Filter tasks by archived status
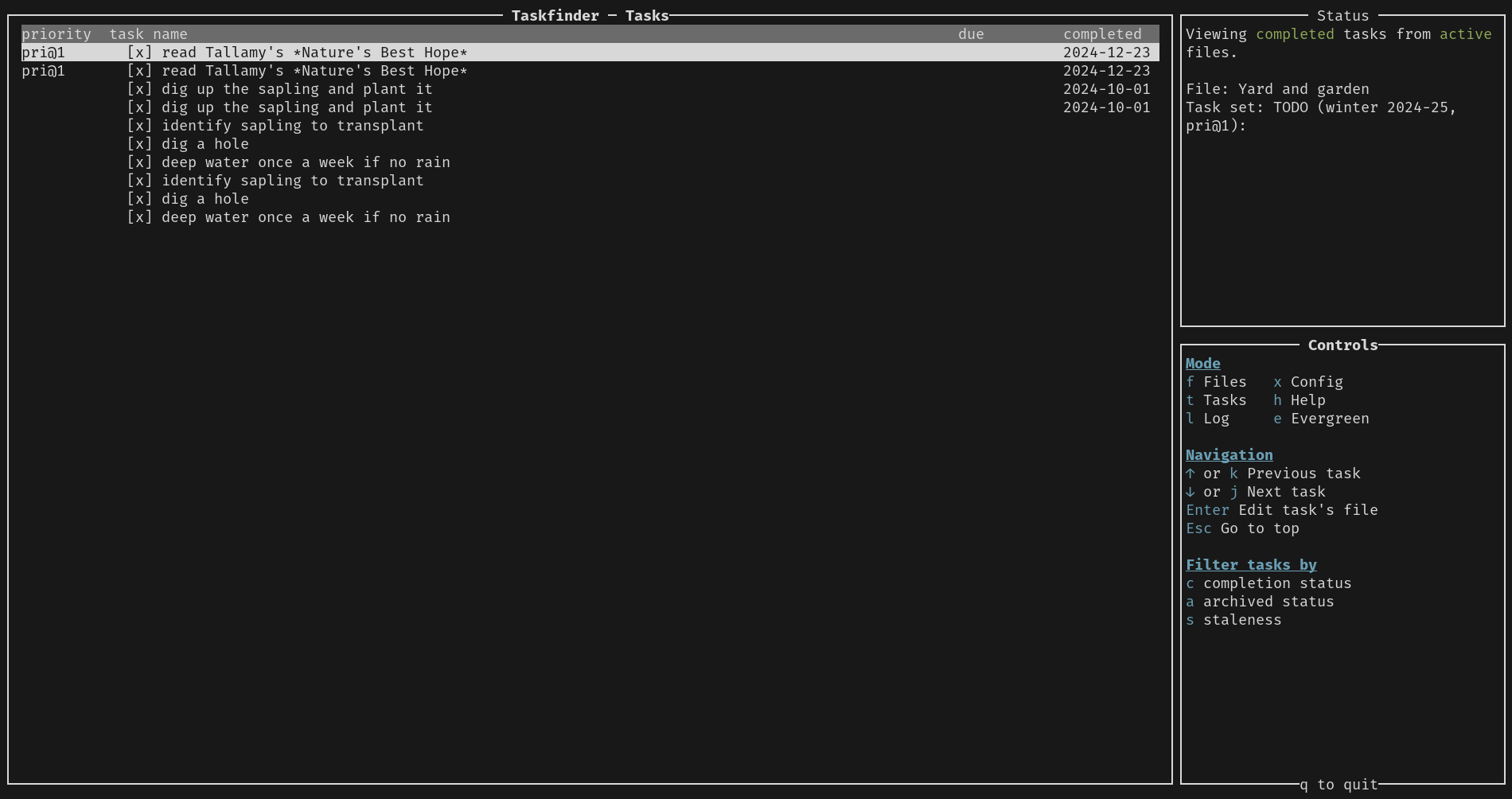1512x799 pixels. point(1260,602)
